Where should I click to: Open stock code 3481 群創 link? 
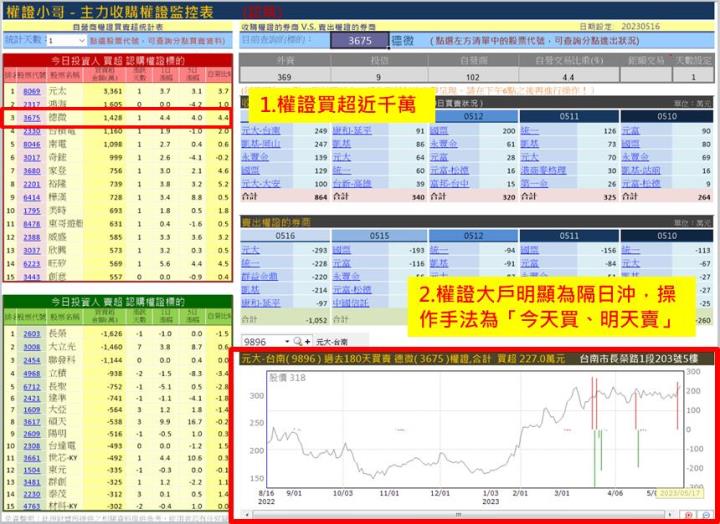32,482
